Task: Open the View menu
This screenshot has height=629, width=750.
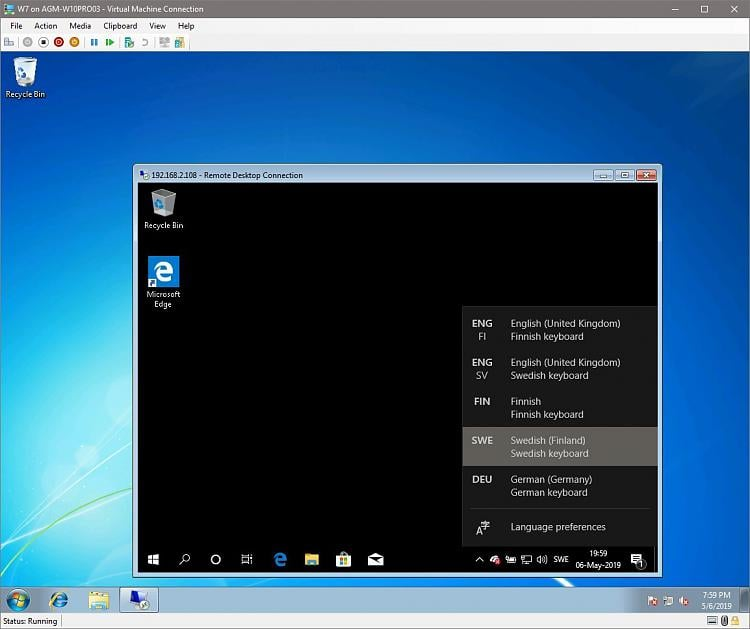Action: tap(157, 26)
